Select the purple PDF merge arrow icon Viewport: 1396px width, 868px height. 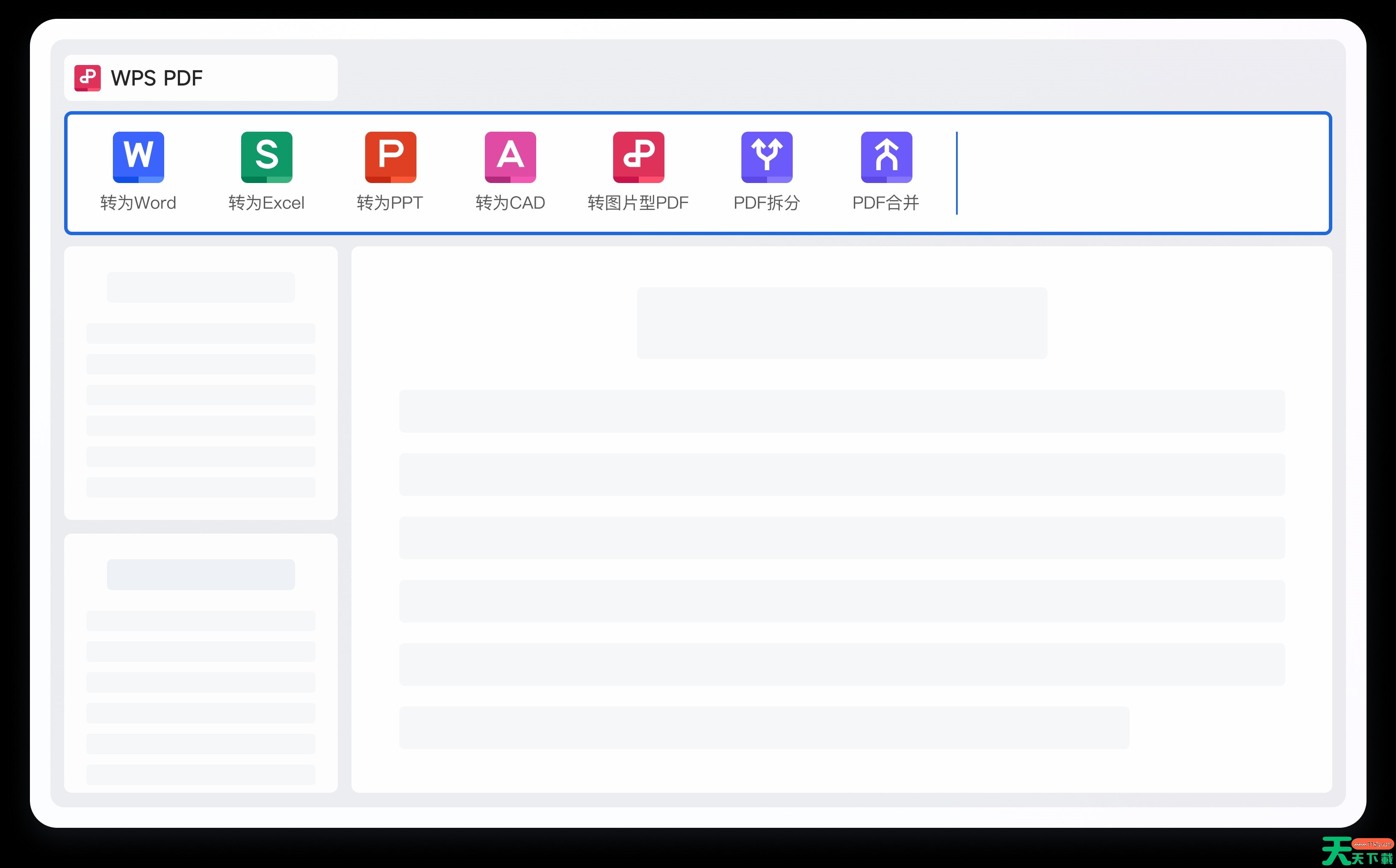[886, 157]
